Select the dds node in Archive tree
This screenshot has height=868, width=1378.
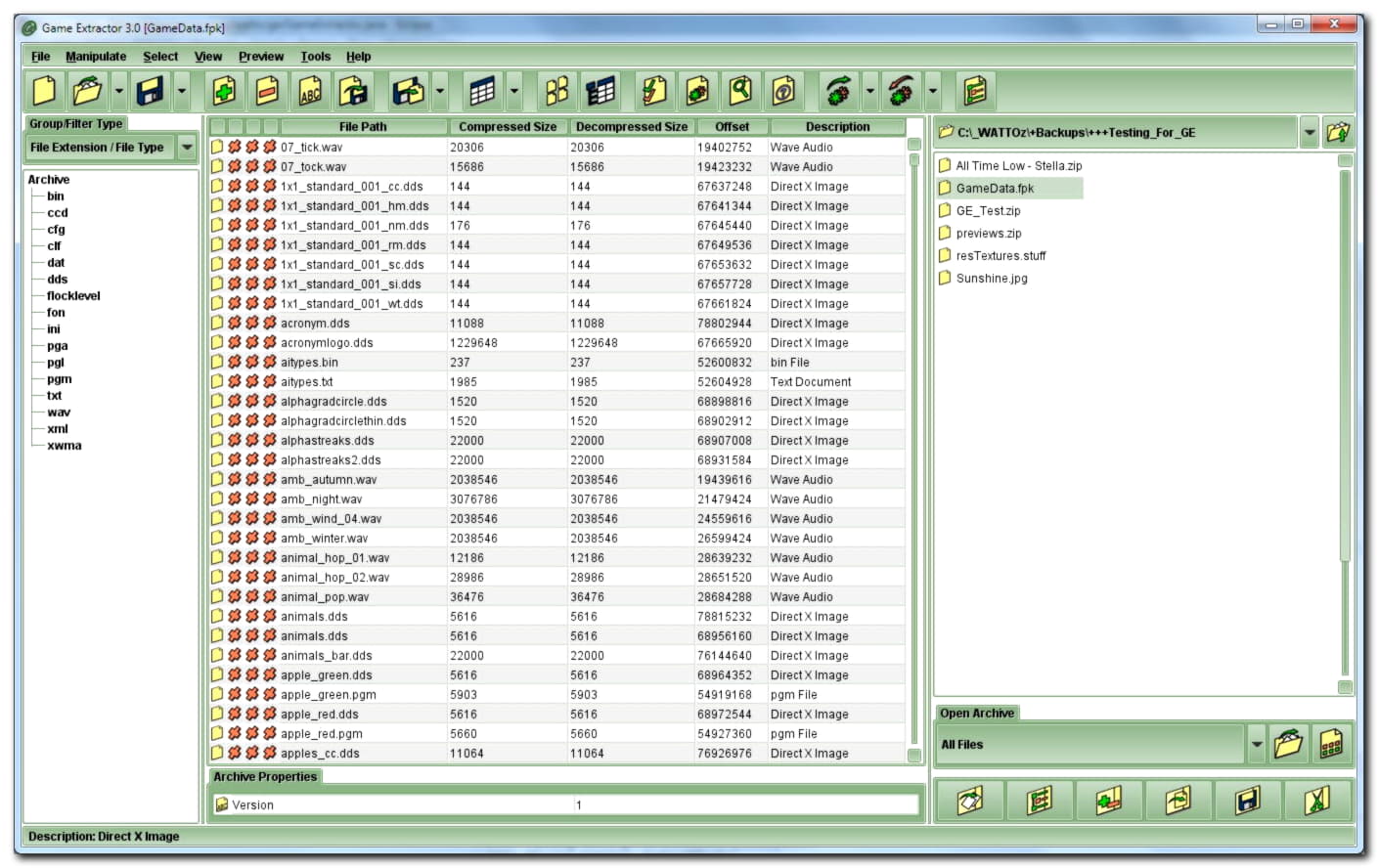58,280
